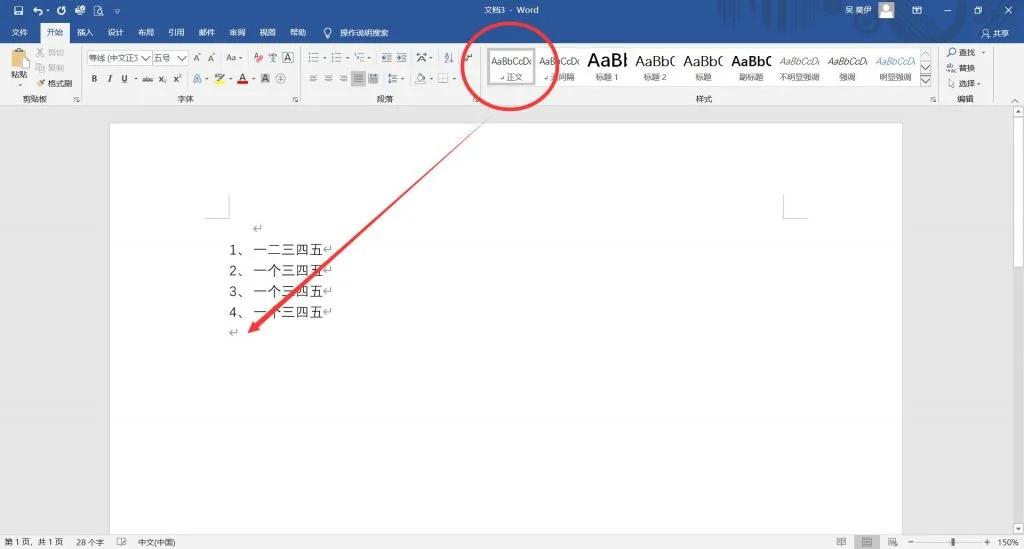Apply text effects glowing A icon
1024x549 pixels.
[197, 78]
